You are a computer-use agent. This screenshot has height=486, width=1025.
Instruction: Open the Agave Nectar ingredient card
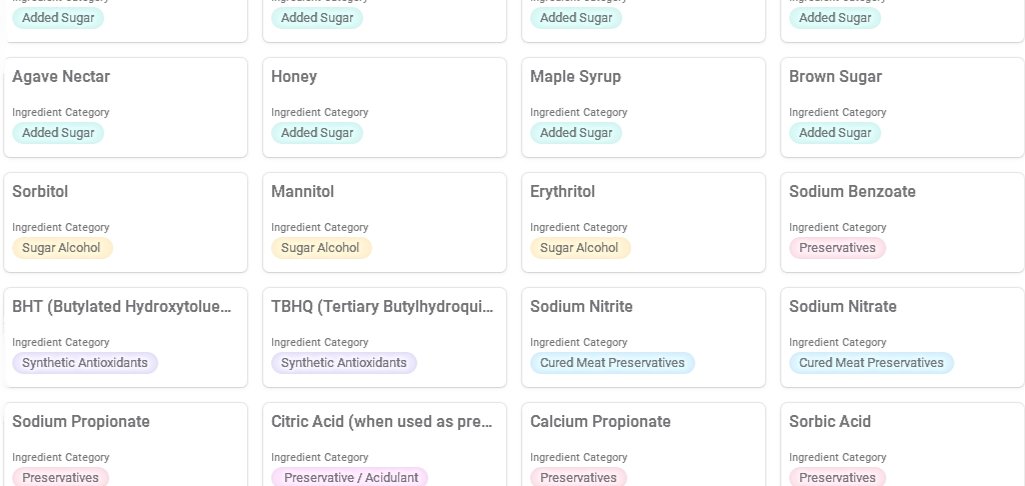(x=126, y=107)
